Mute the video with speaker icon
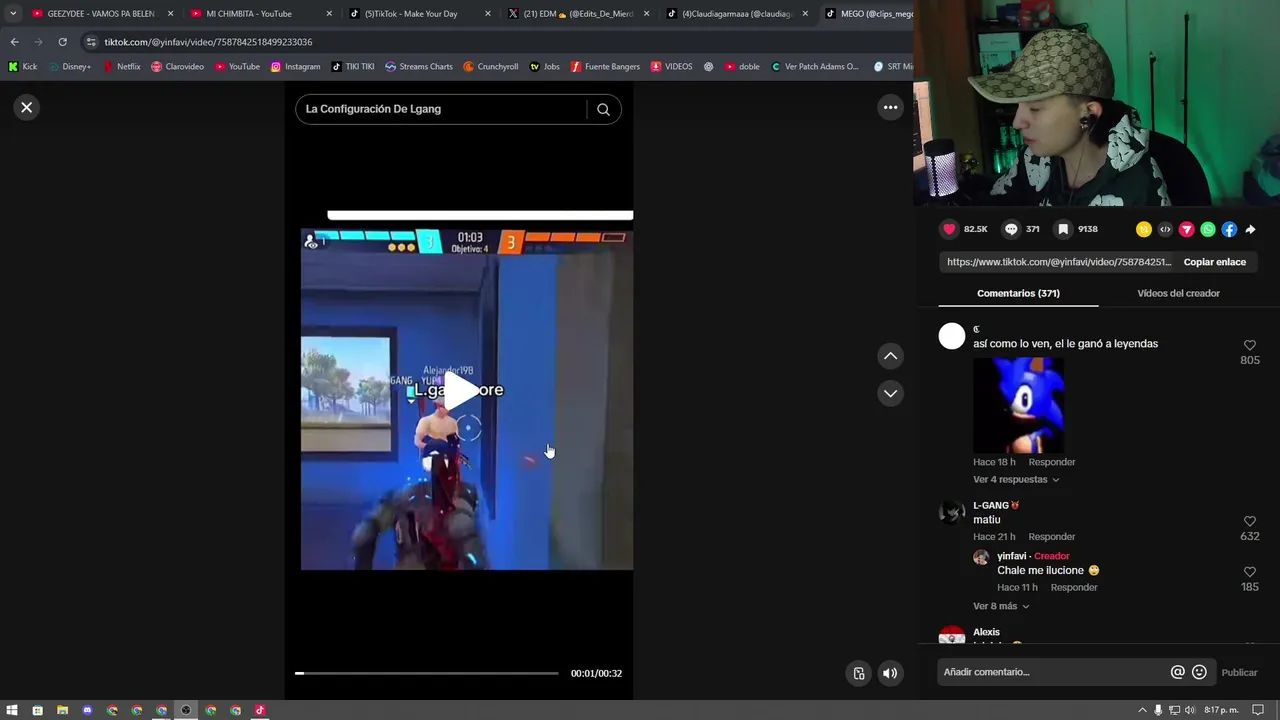Image resolution: width=1280 pixels, height=720 pixels. click(x=890, y=673)
